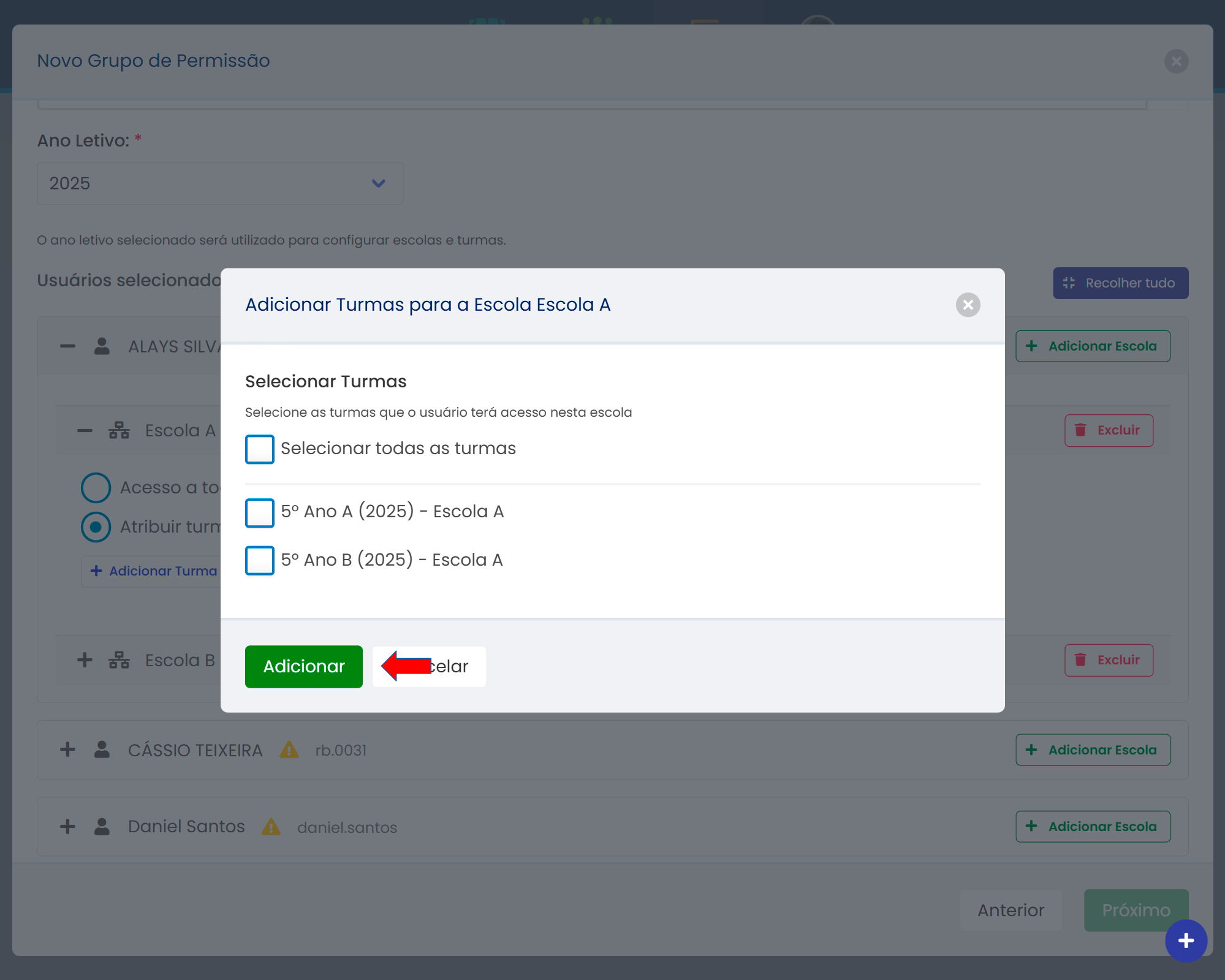Click the collapse icon in Recolher tudo
This screenshot has width=1225, height=980.
click(x=1069, y=283)
